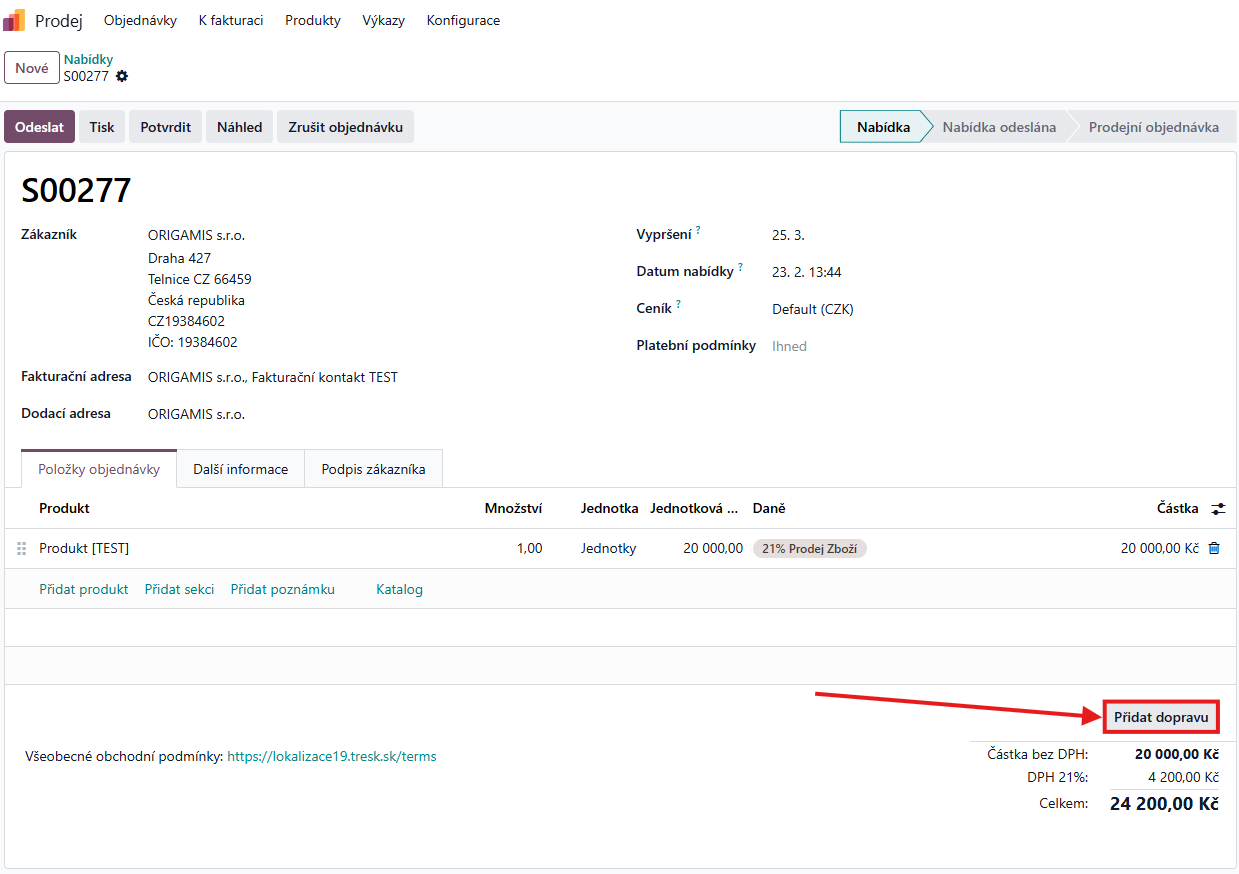
Task: Open the Zákazník field with ORIGAMIS s.r.o.
Action: (196, 235)
